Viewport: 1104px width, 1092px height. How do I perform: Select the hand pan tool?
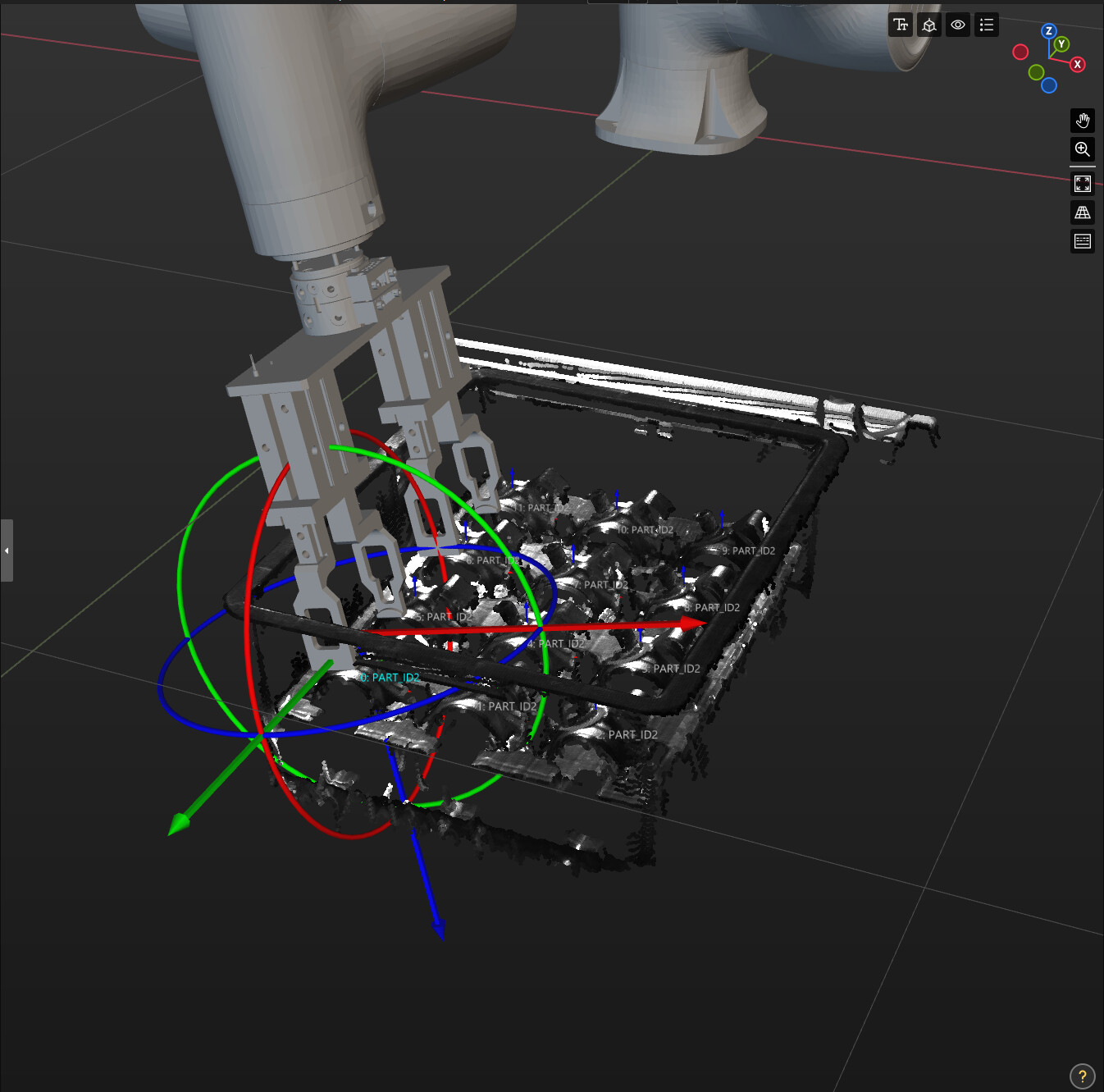point(1083,121)
